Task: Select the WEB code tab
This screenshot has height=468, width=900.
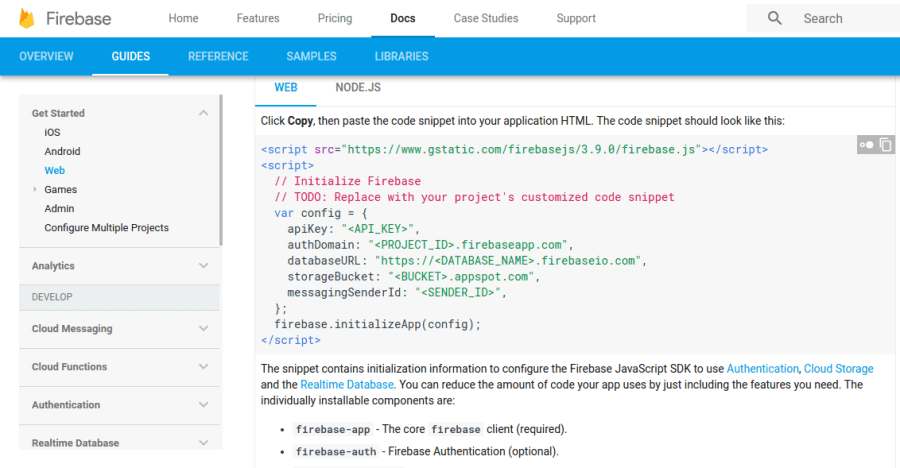Action: click(x=285, y=88)
